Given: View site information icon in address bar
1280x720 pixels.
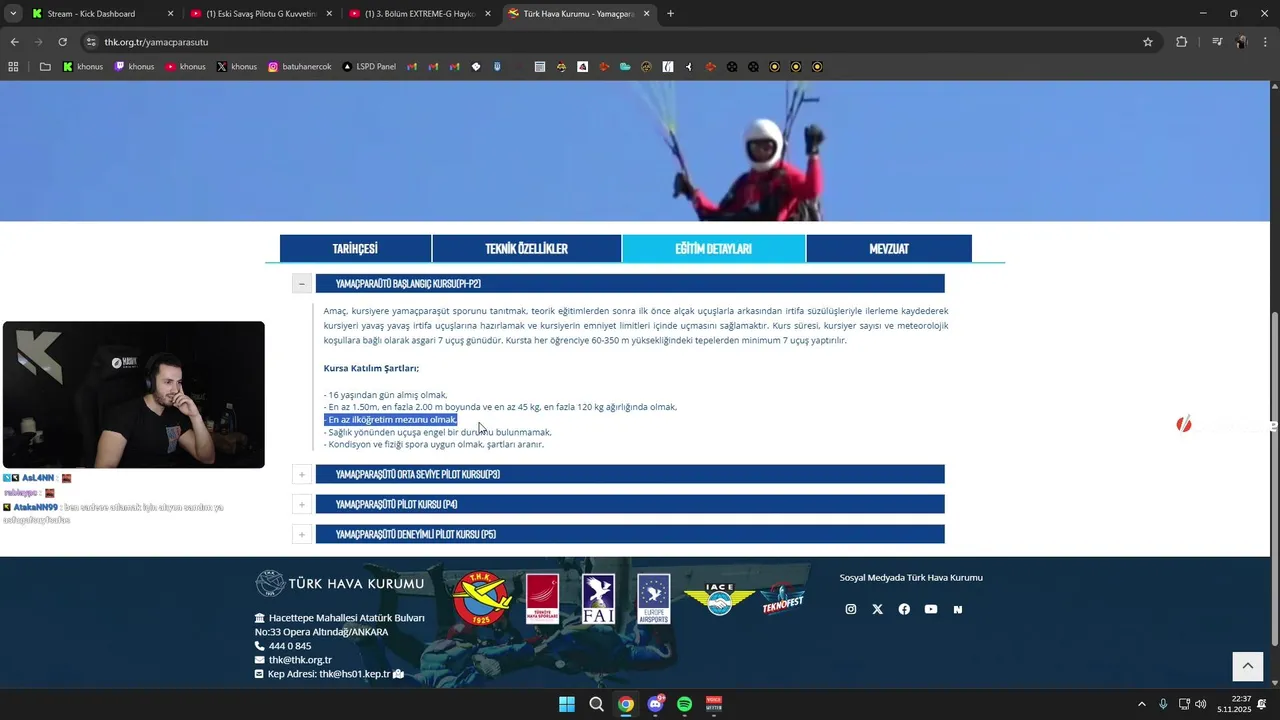Looking at the screenshot, I should [x=91, y=42].
